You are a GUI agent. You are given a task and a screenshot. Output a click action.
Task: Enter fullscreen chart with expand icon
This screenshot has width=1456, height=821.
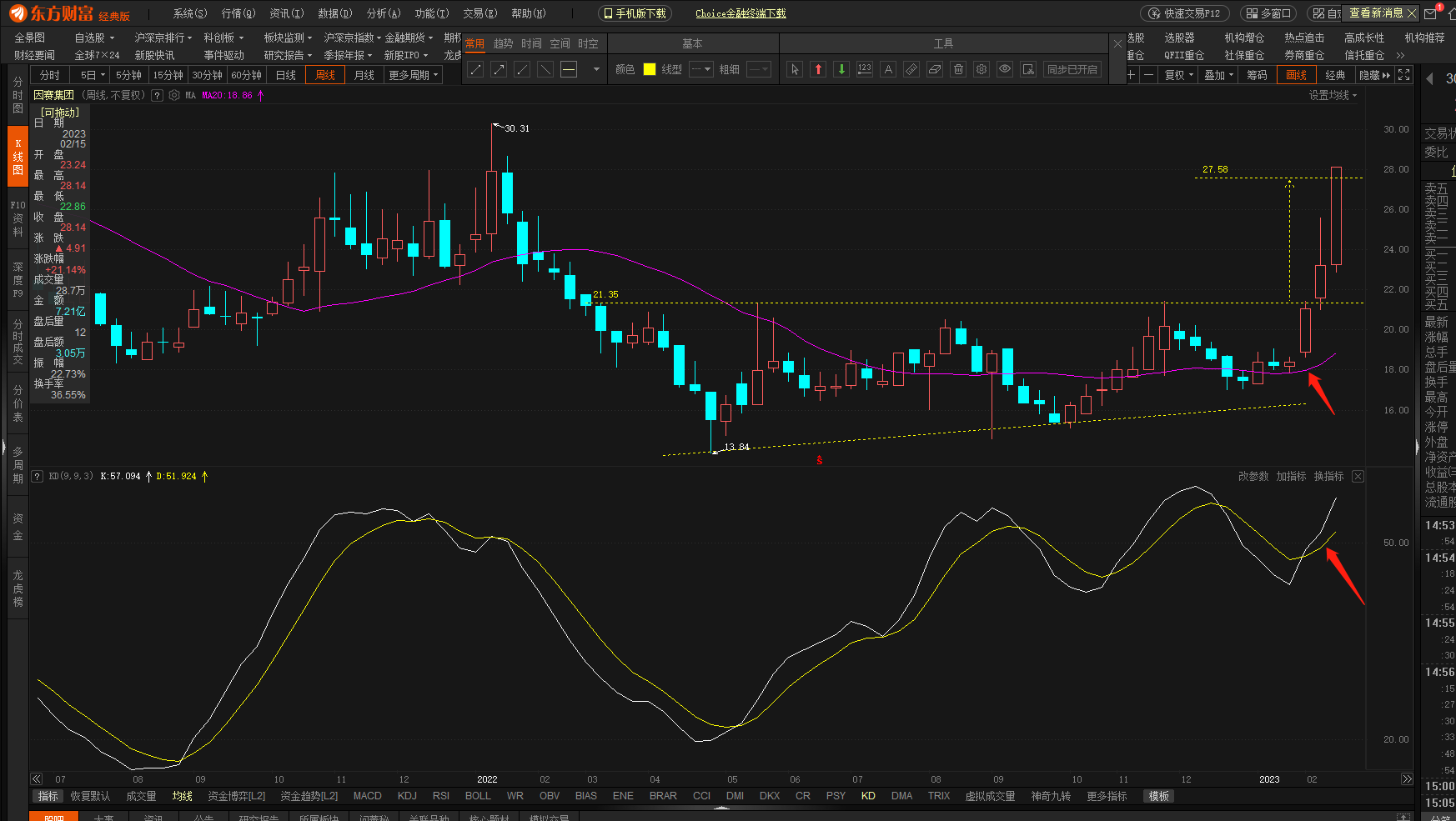(x=1404, y=75)
